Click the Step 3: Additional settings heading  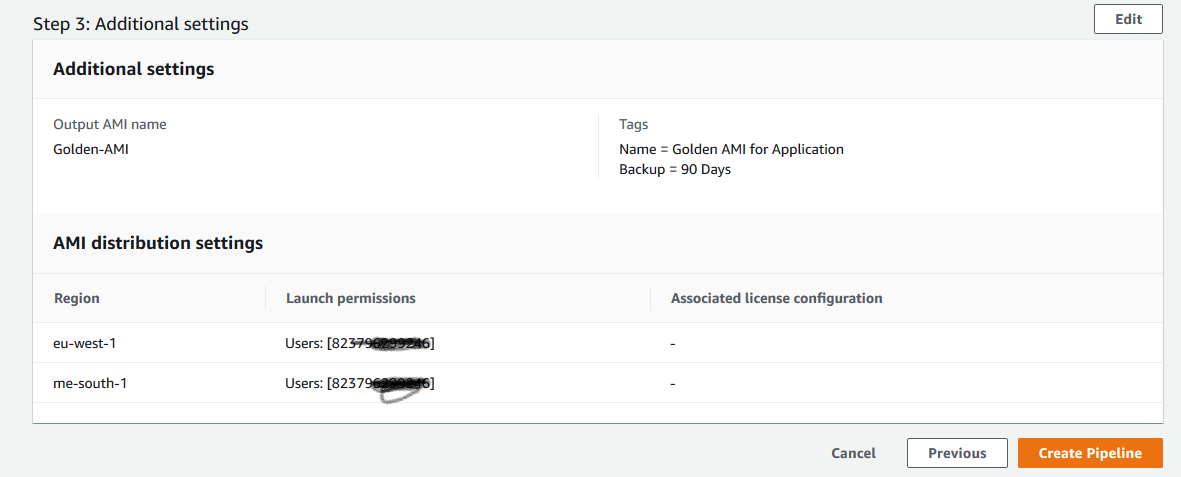pos(141,23)
